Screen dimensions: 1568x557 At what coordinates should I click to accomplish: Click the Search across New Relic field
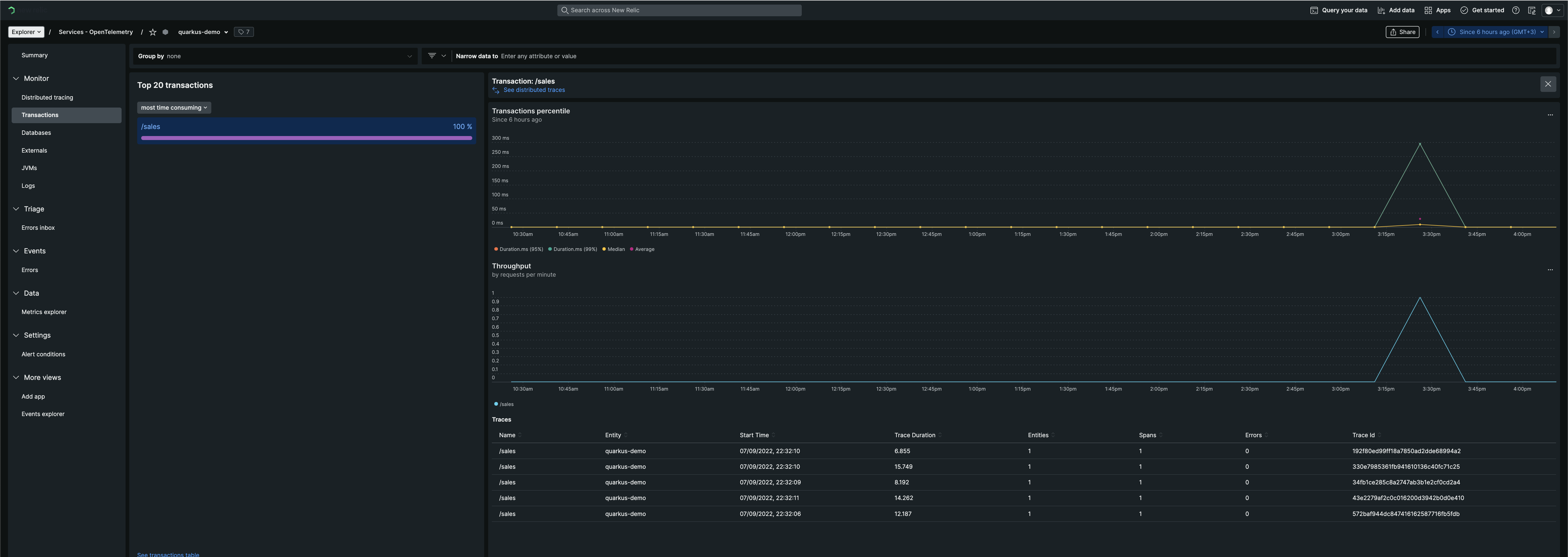coord(679,10)
